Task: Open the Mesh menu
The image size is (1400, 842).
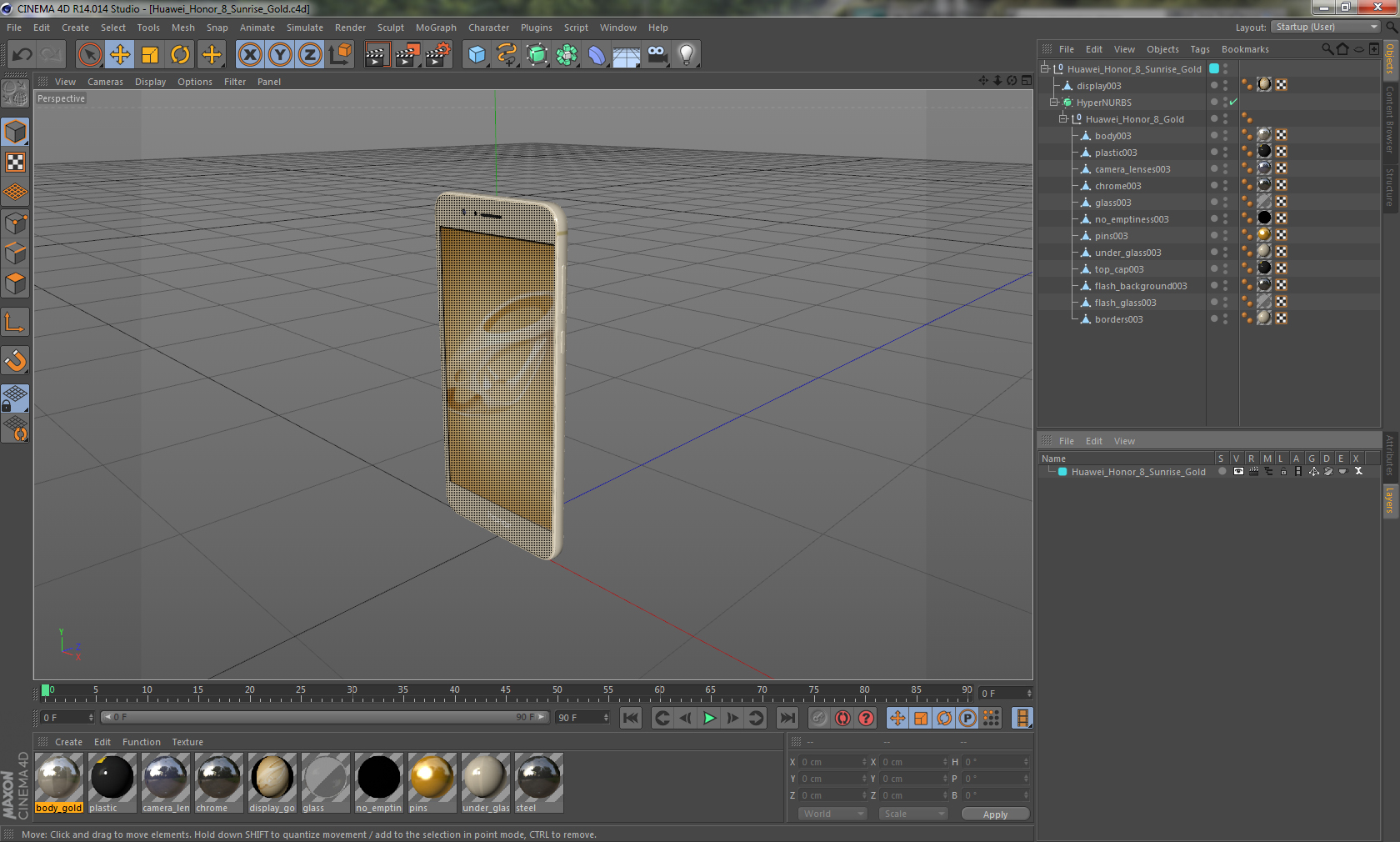Action: [x=183, y=28]
